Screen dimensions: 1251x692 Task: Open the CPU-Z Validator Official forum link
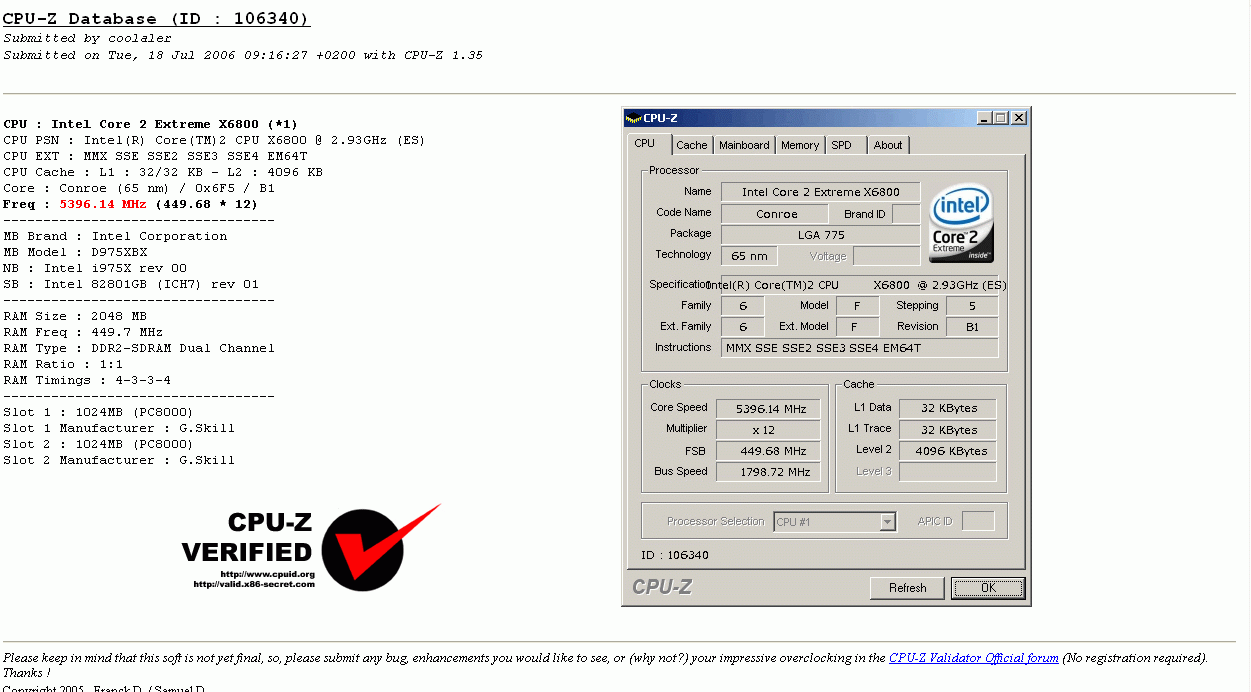[x=973, y=658]
